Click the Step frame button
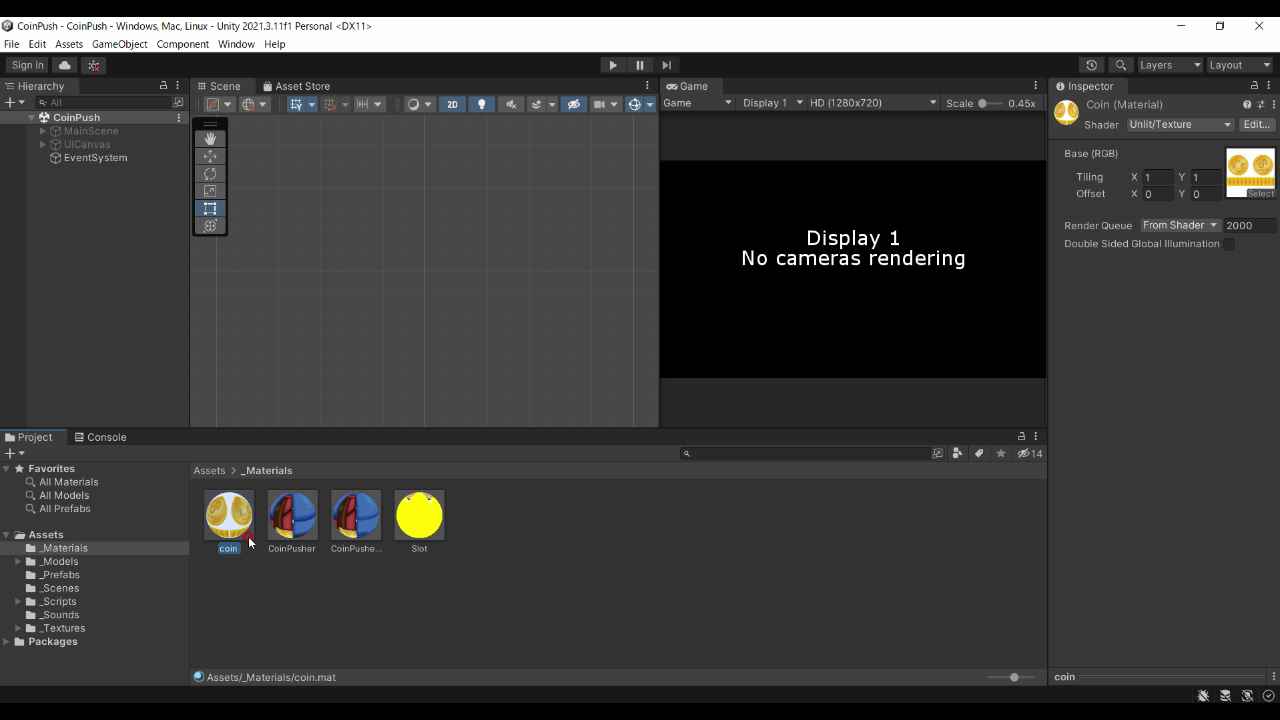1280x720 pixels. [667, 65]
